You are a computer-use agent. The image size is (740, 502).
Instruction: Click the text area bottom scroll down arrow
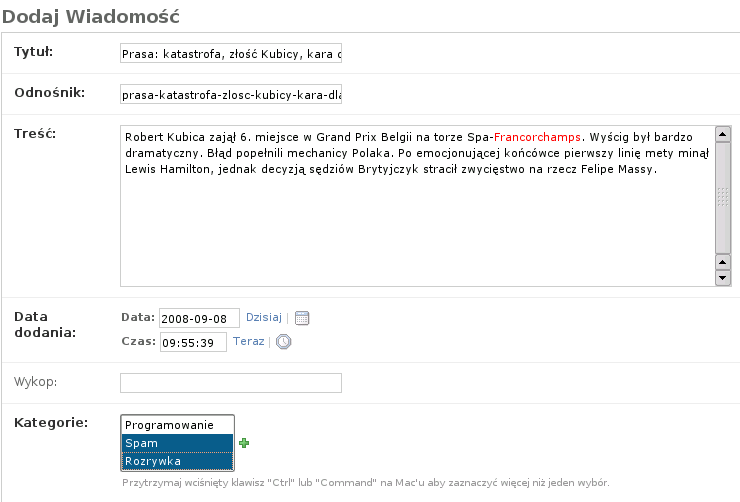723,280
